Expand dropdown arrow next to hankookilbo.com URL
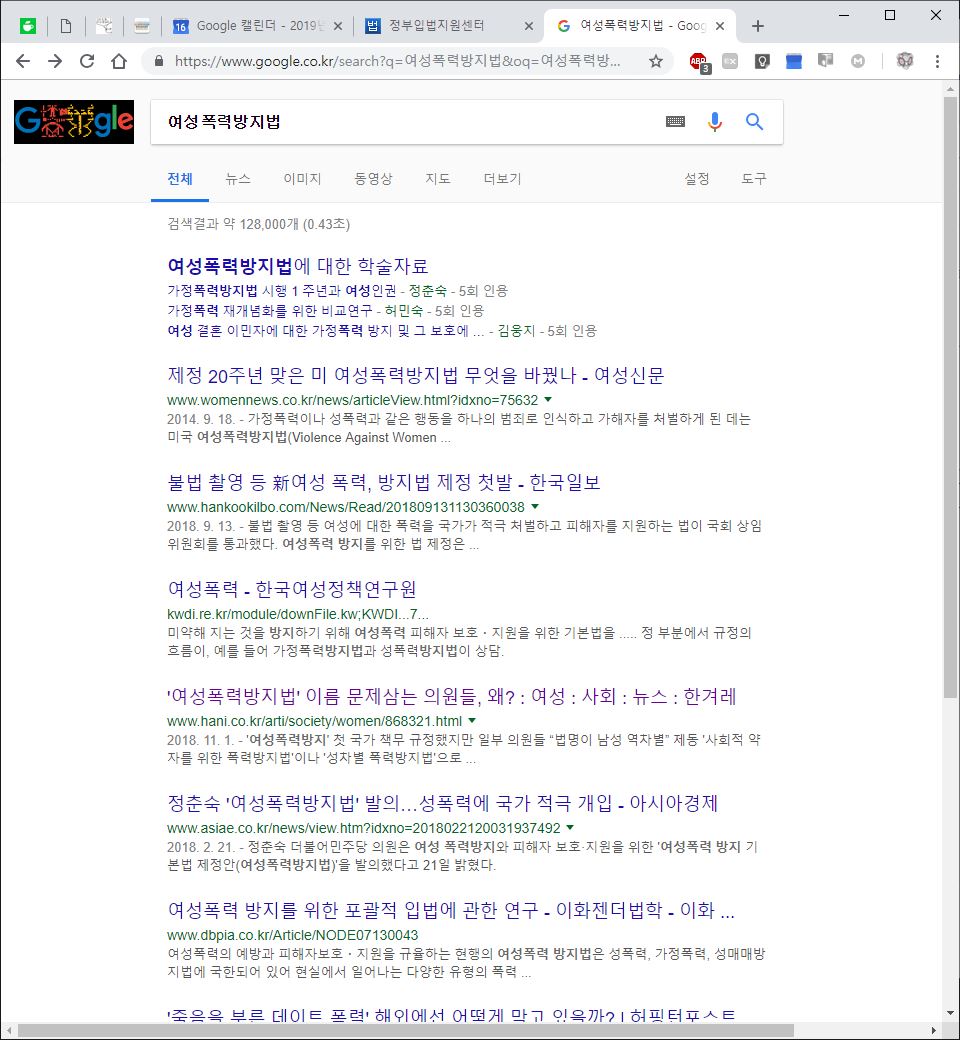The image size is (960, 1040). pos(535,507)
